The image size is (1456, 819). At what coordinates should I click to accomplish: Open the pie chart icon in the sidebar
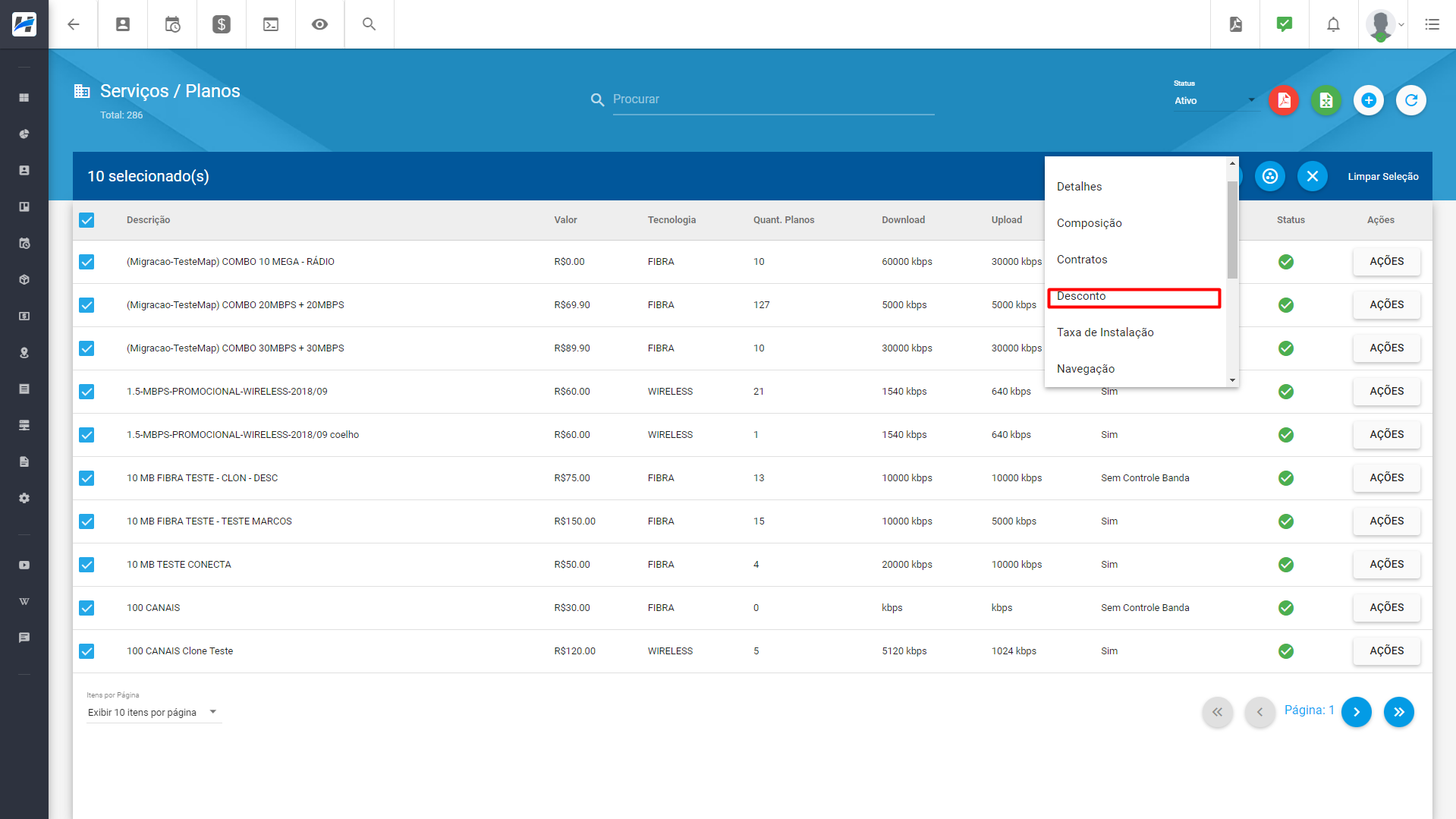tap(24, 134)
